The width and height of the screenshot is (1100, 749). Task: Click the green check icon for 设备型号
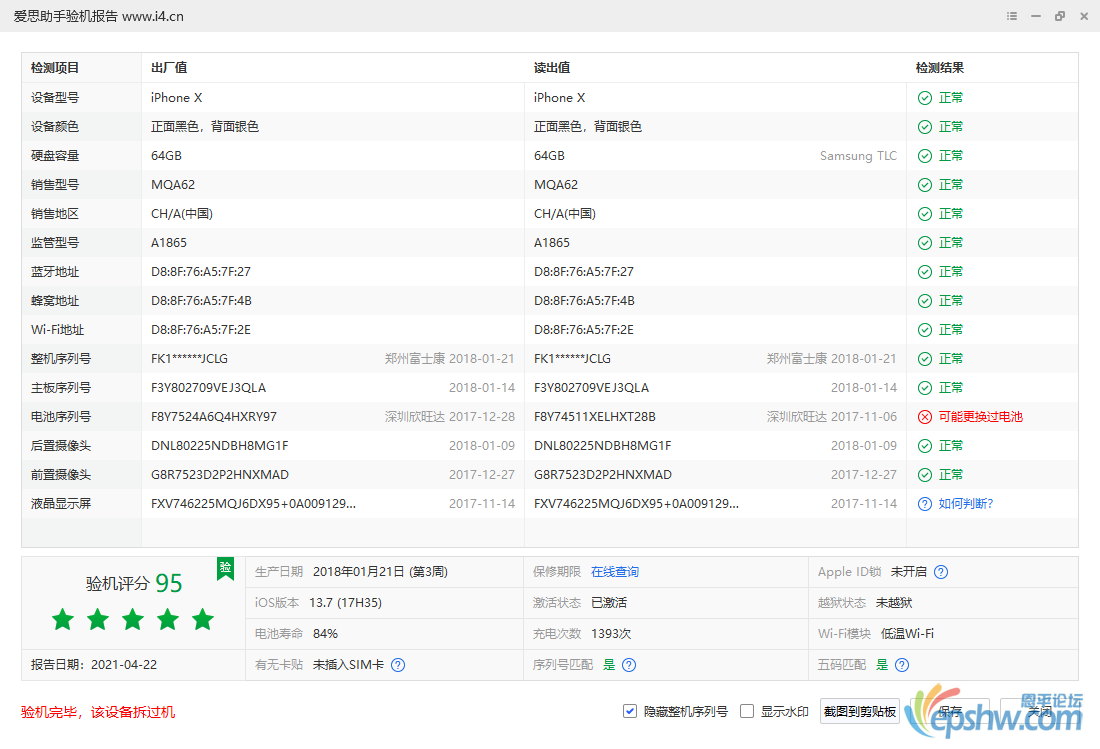tap(925, 98)
